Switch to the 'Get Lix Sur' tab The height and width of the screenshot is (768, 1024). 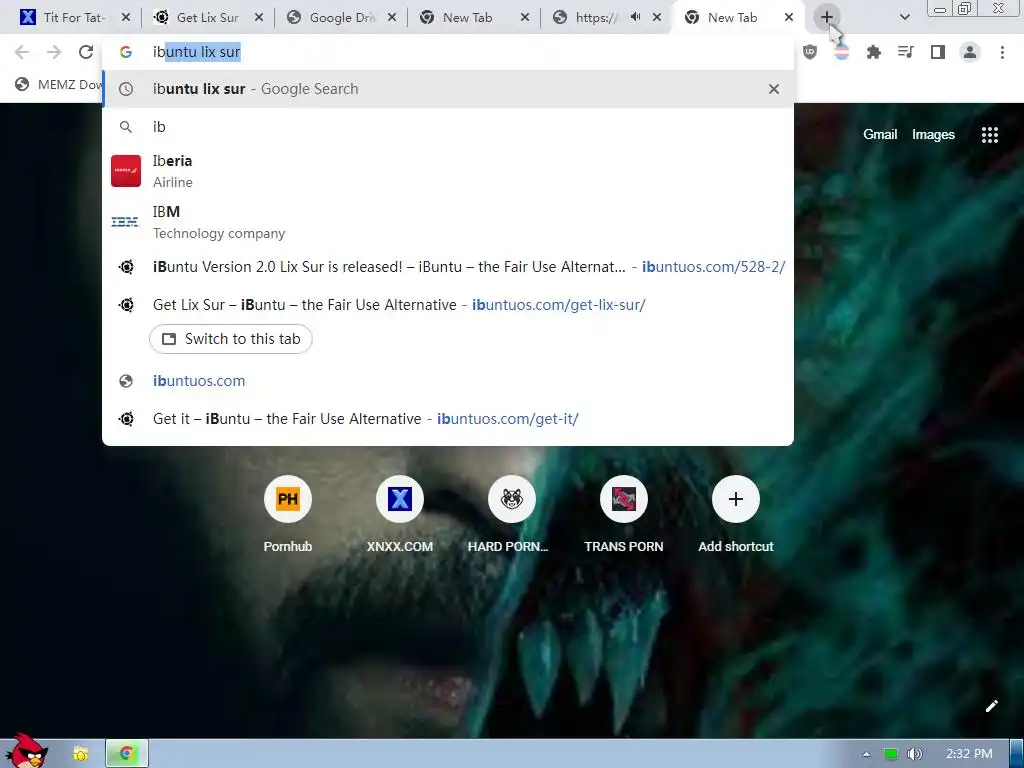pos(207,17)
